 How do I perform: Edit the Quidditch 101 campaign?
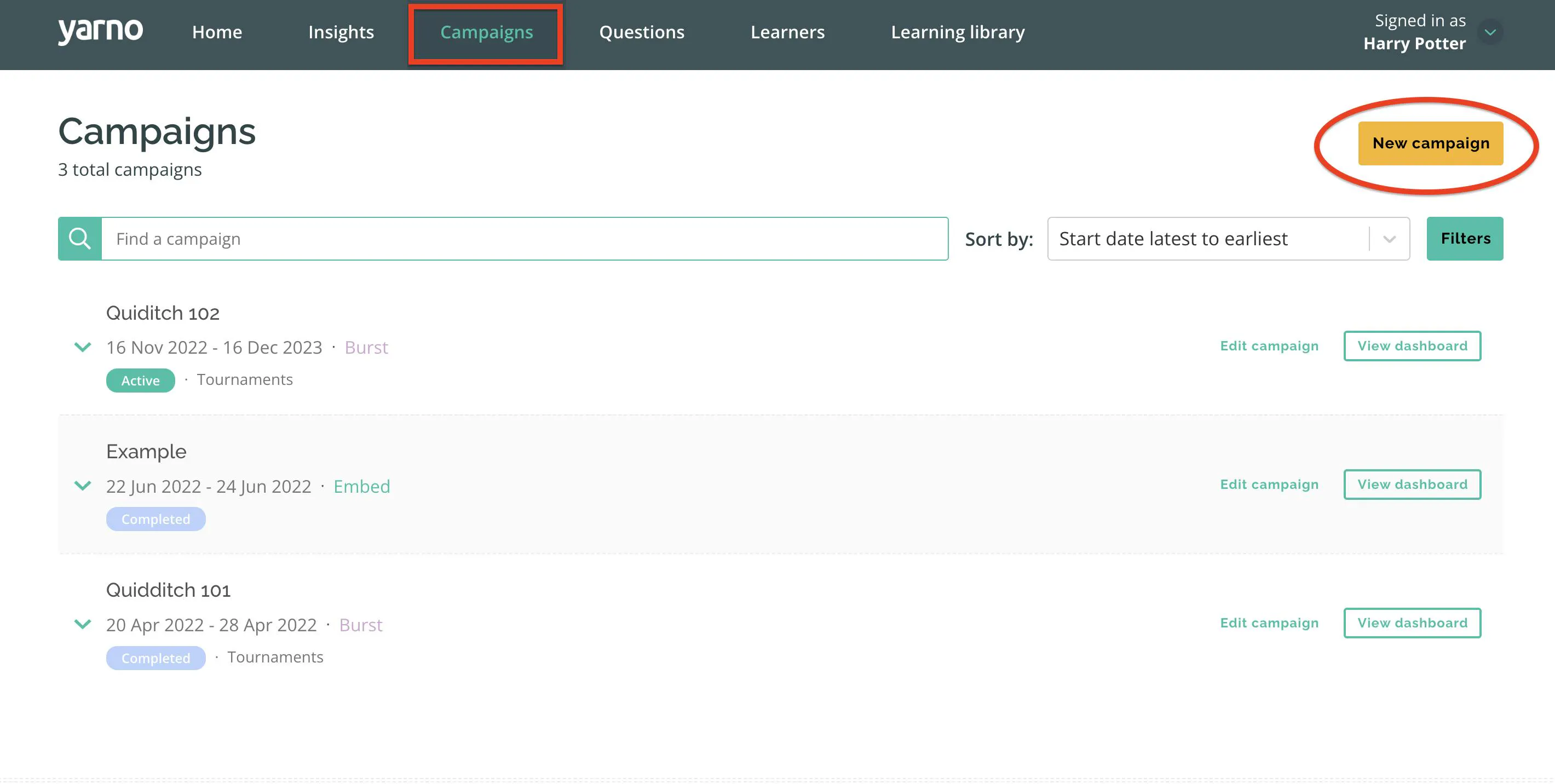point(1269,623)
